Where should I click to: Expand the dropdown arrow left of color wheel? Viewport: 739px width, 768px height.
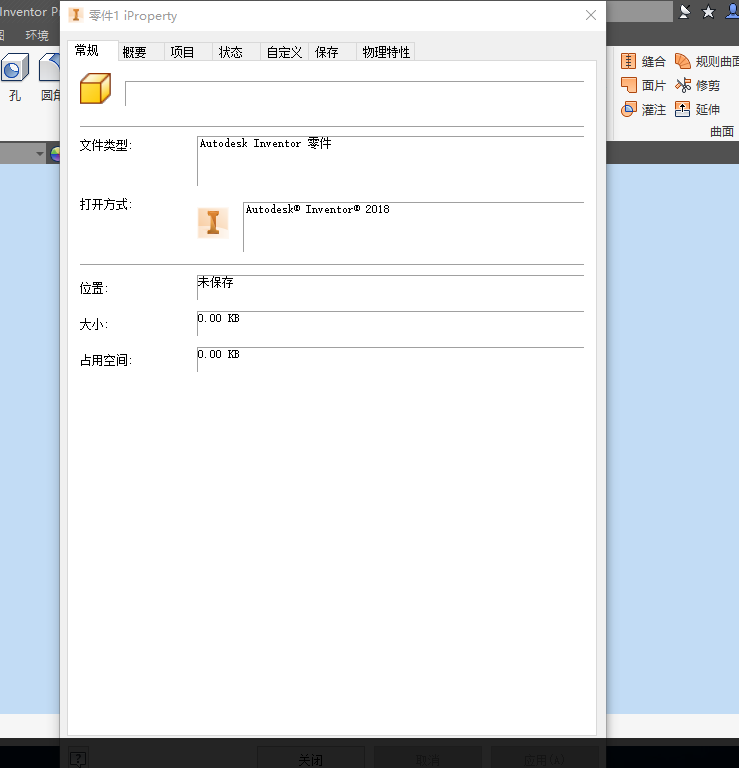point(40,154)
